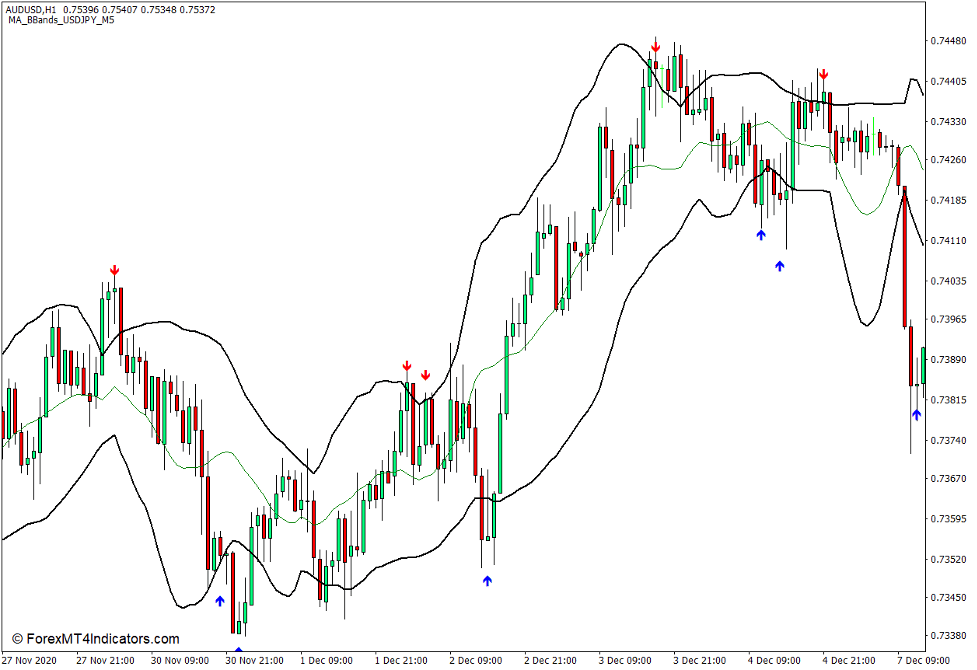
Task: Click the blue up arrow below 2 Dec 09:00 low
Action: point(487,580)
